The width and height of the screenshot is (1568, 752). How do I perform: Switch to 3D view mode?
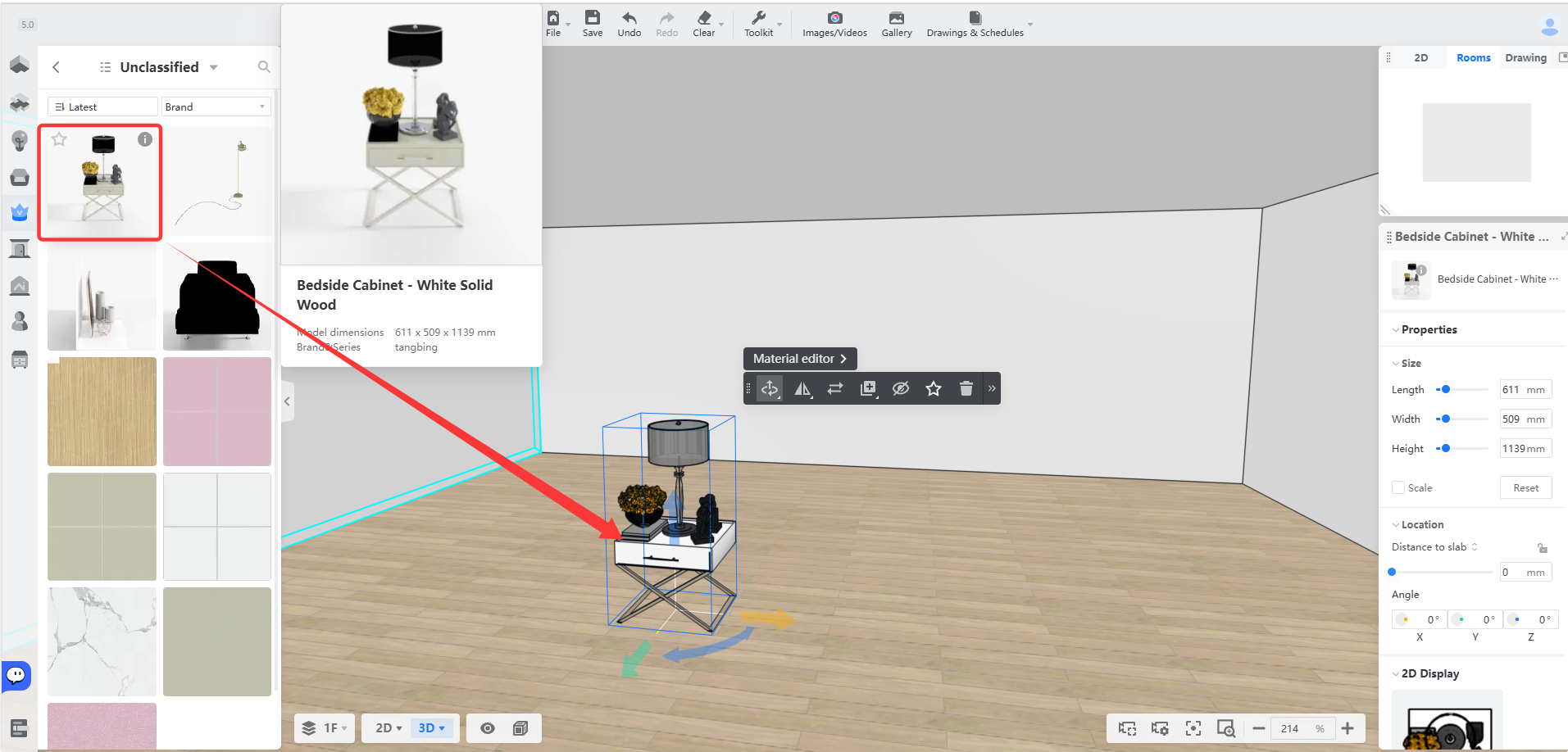click(432, 728)
